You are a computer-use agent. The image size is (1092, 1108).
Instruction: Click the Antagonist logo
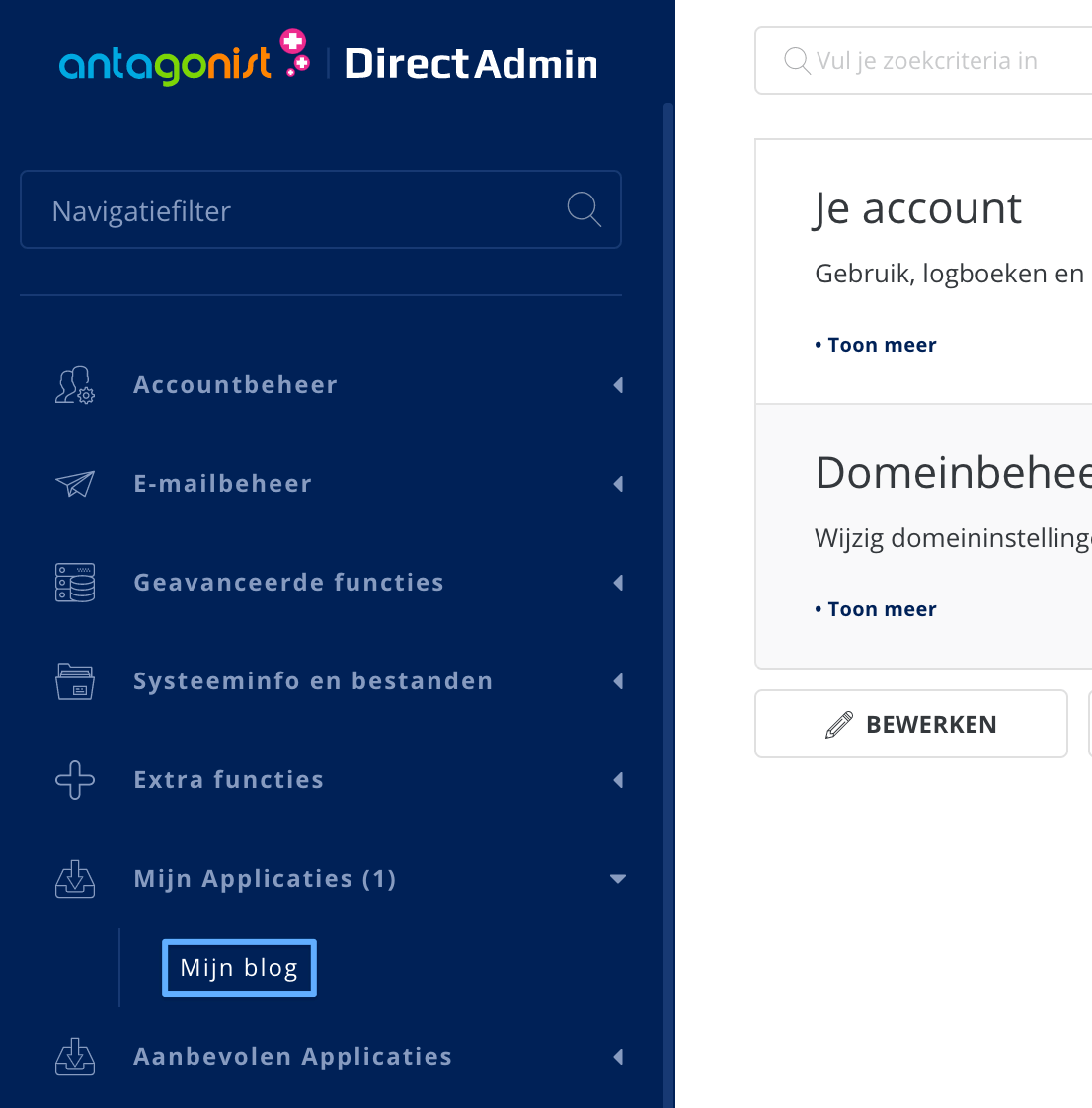coord(184,61)
